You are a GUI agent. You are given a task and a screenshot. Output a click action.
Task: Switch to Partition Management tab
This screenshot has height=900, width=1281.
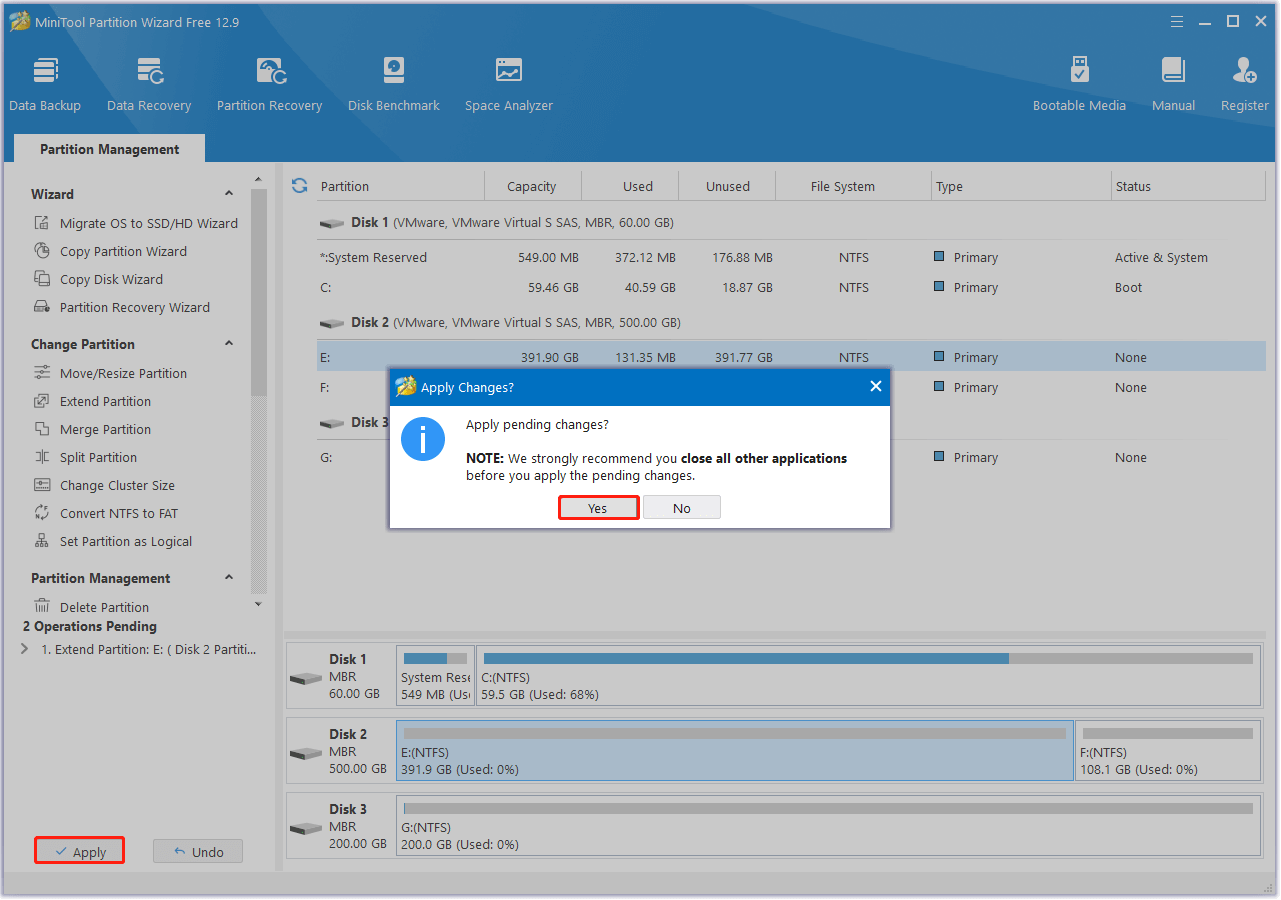point(110,149)
